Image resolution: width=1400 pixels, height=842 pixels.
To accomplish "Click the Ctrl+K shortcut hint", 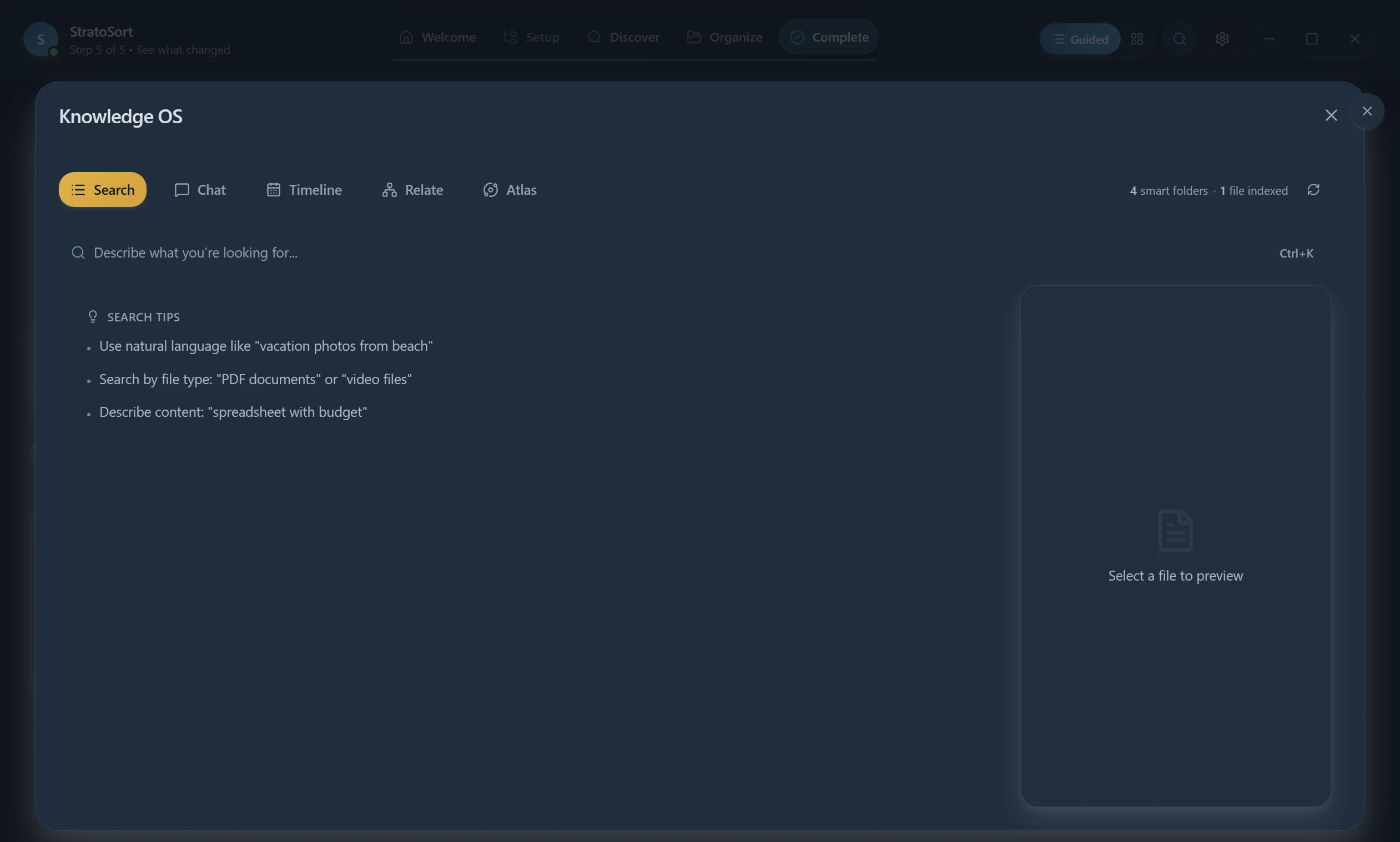I will [x=1296, y=254].
